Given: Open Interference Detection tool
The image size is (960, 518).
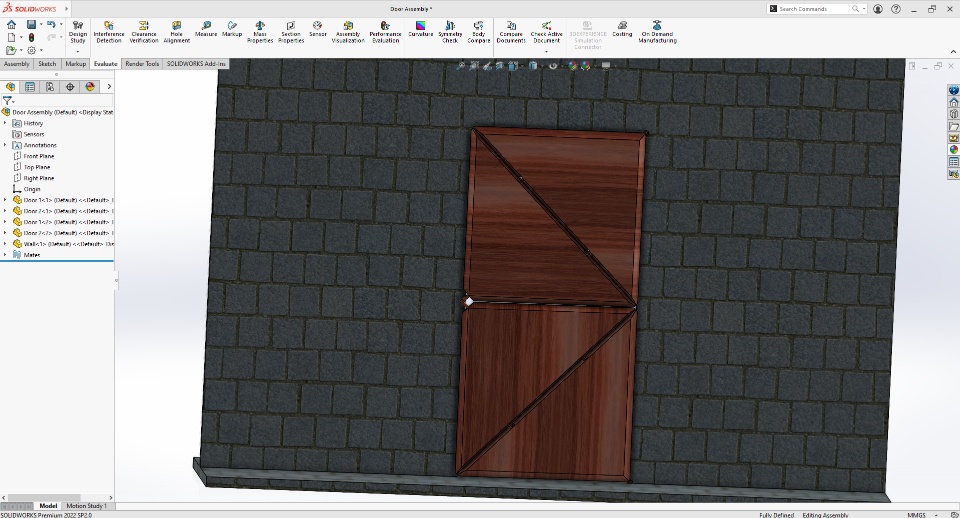Looking at the screenshot, I should 108,32.
